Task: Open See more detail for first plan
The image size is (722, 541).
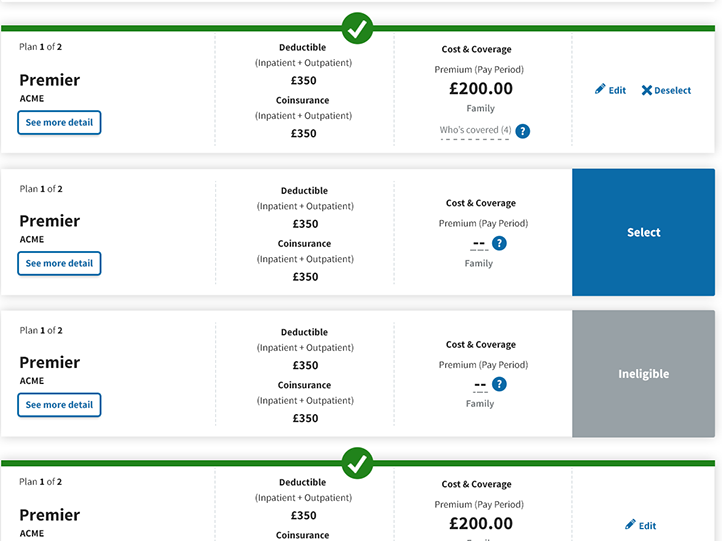Action: coord(59,122)
